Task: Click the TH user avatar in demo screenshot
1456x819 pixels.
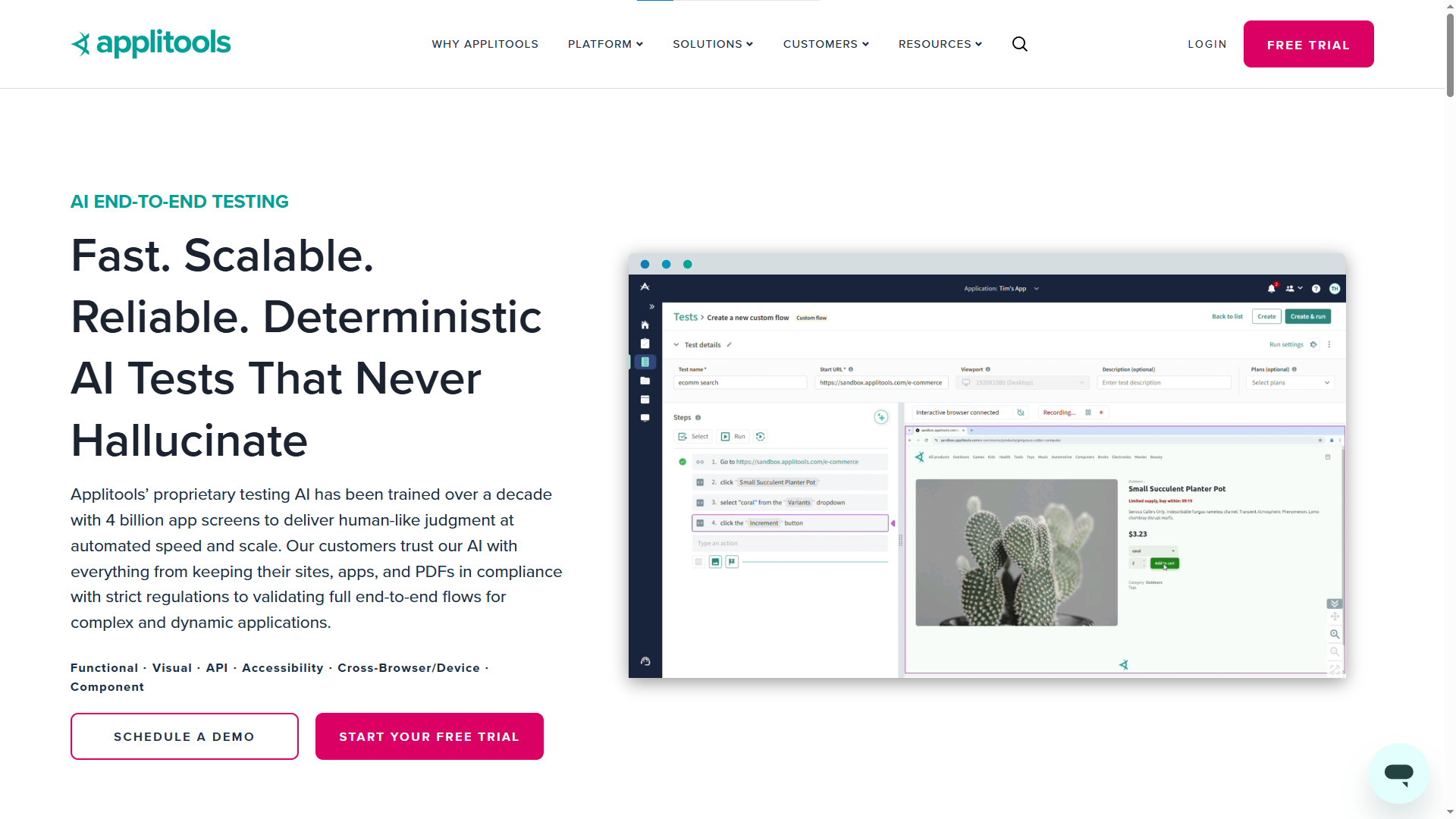Action: [x=1335, y=288]
